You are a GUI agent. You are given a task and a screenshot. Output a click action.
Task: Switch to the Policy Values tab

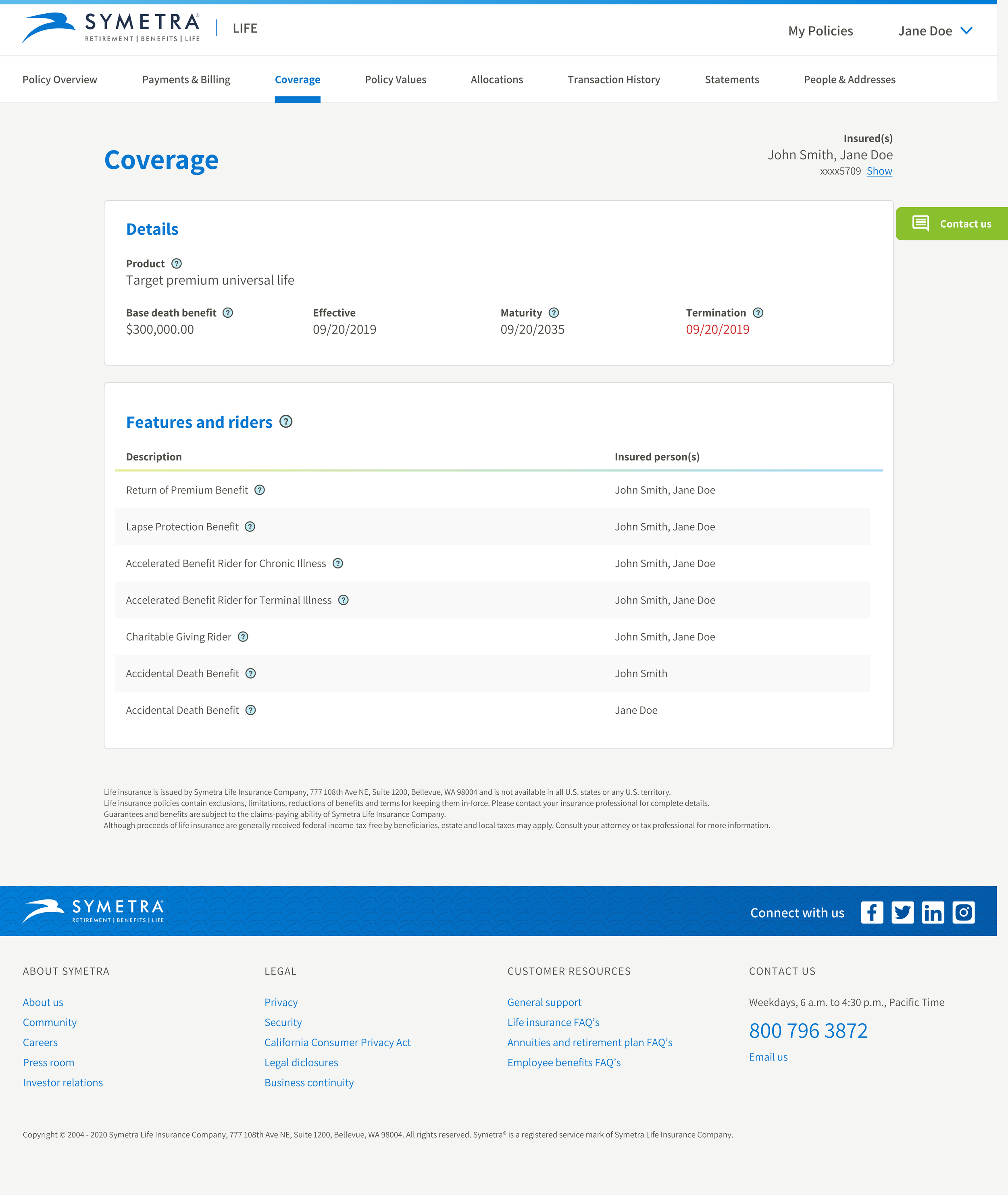pos(396,79)
